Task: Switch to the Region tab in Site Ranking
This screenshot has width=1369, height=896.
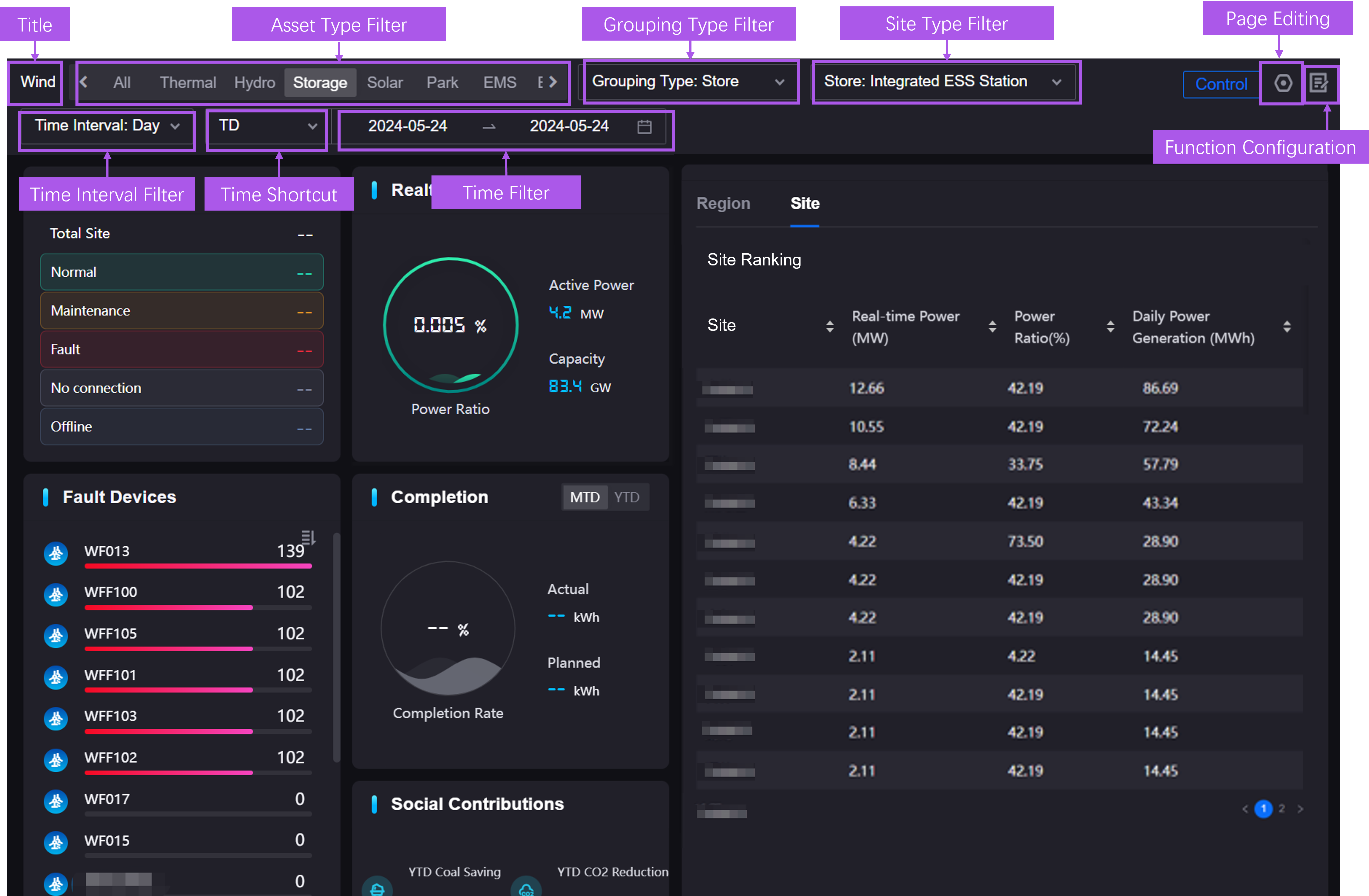Action: coord(723,203)
